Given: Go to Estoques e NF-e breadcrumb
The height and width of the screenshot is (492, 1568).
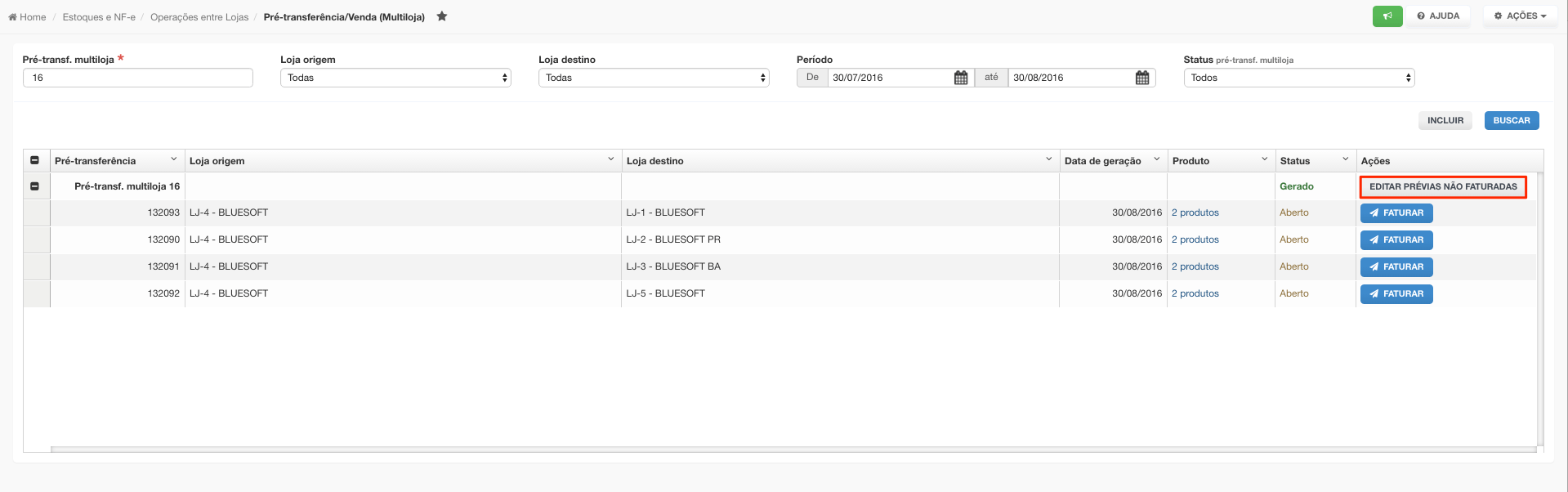Looking at the screenshot, I should point(99,17).
